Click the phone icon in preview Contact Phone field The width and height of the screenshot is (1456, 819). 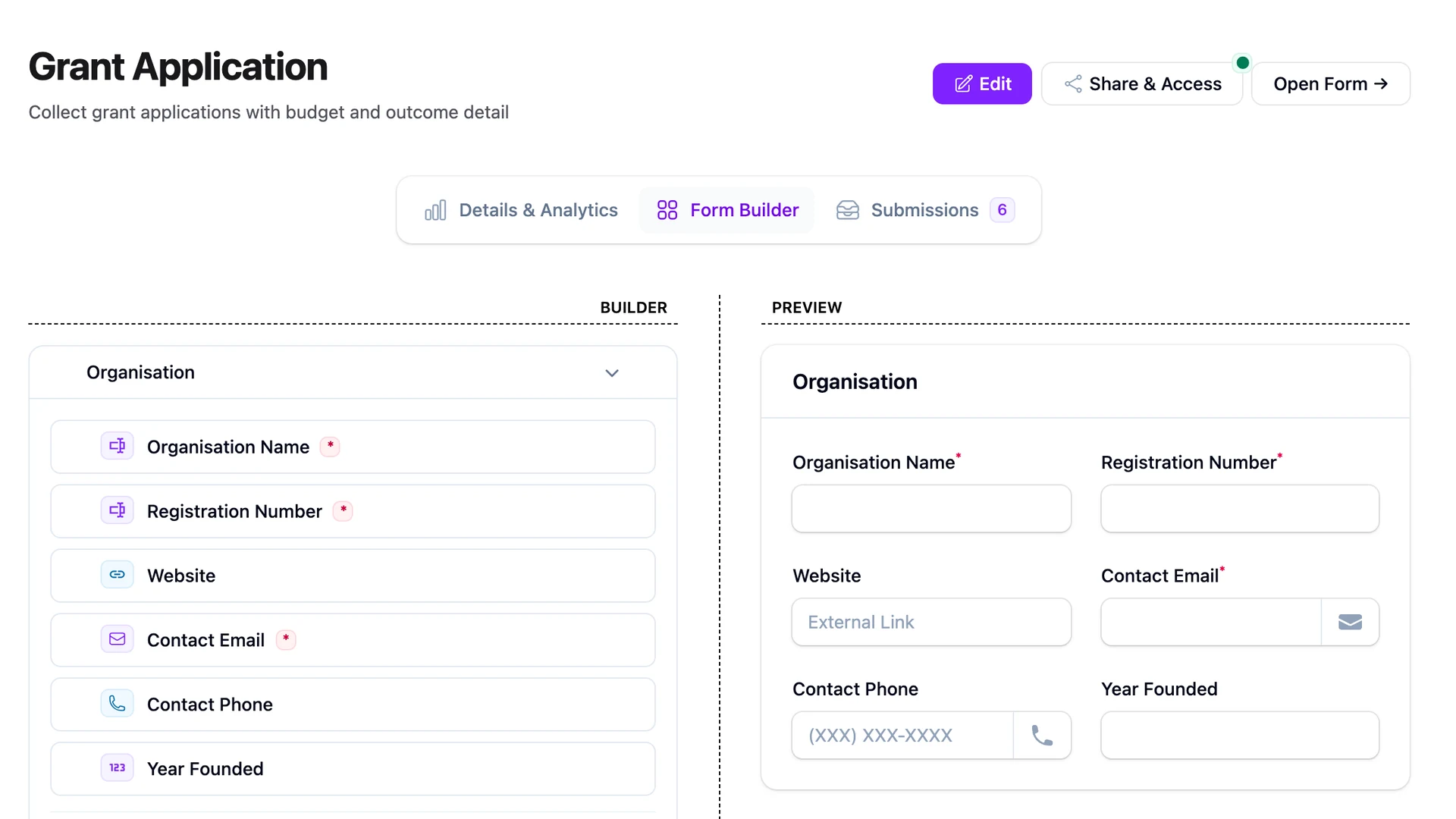(1042, 735)
